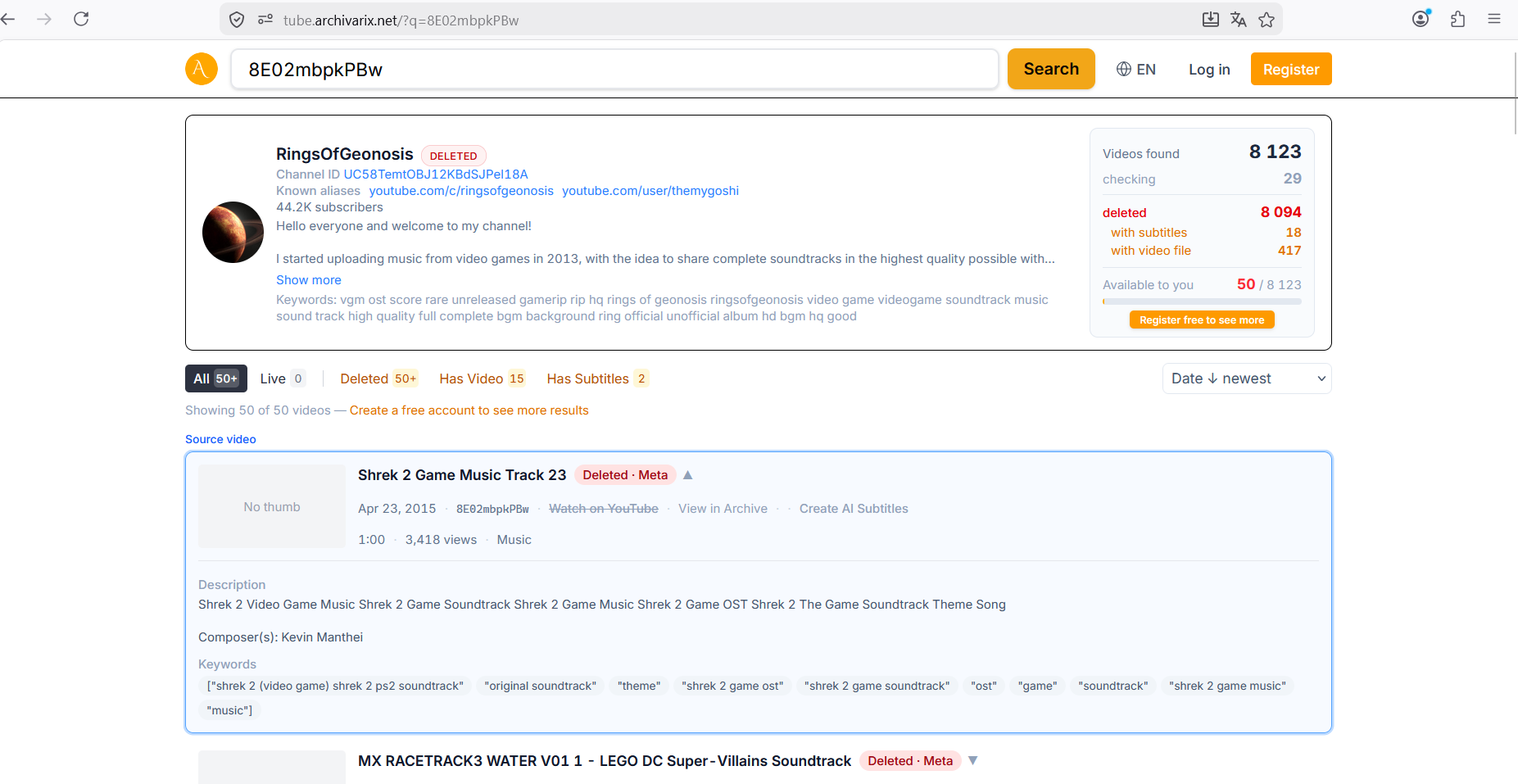The height and width of the screenshot is (784, 1518).
Task: Click the with video file 417 statistic
Action: tap(1206, 251)
